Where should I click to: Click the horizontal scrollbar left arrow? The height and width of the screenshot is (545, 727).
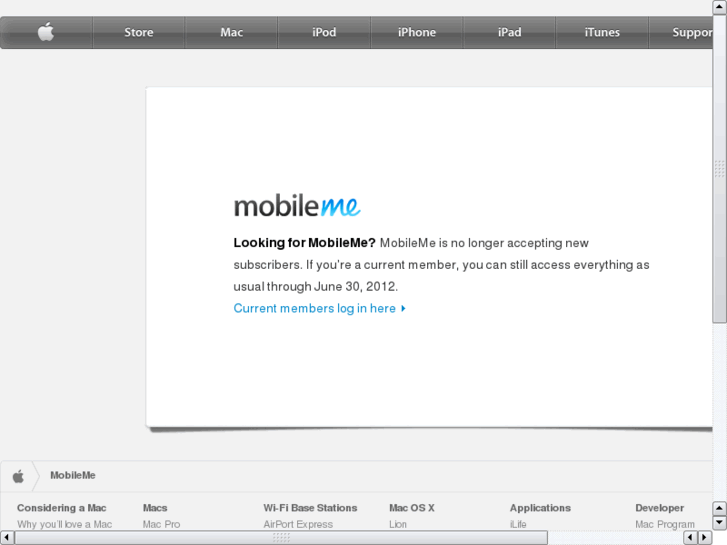6,538
